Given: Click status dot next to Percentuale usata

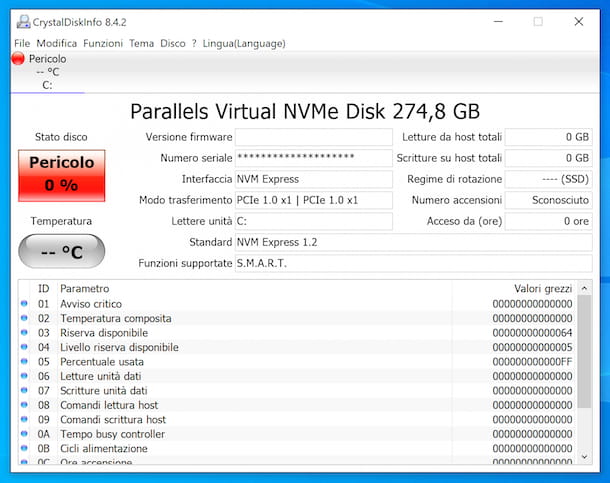Looking at the screenshot, I should point(25,362).
